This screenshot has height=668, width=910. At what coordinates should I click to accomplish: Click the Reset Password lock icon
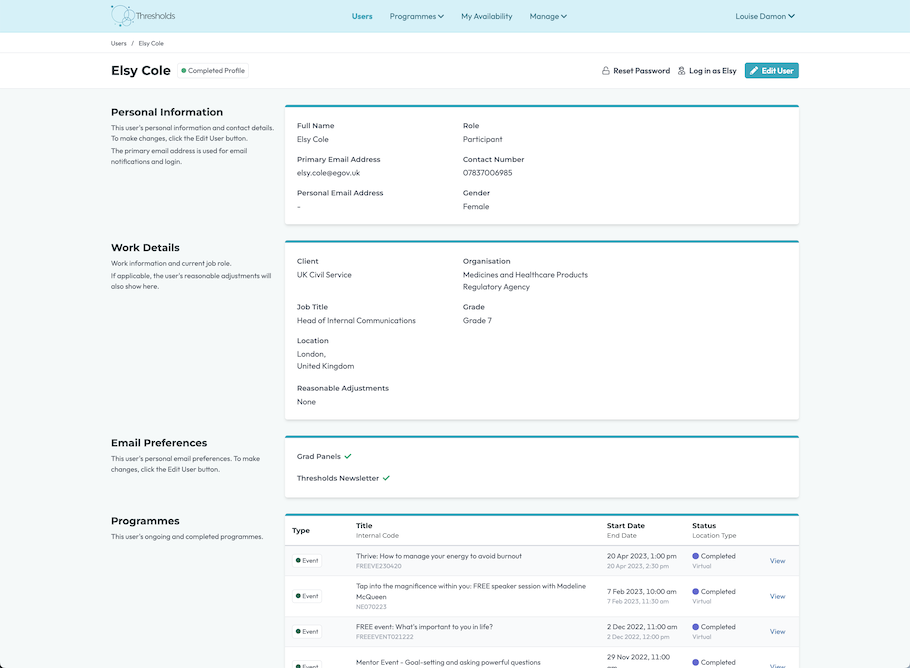(605, 71)
